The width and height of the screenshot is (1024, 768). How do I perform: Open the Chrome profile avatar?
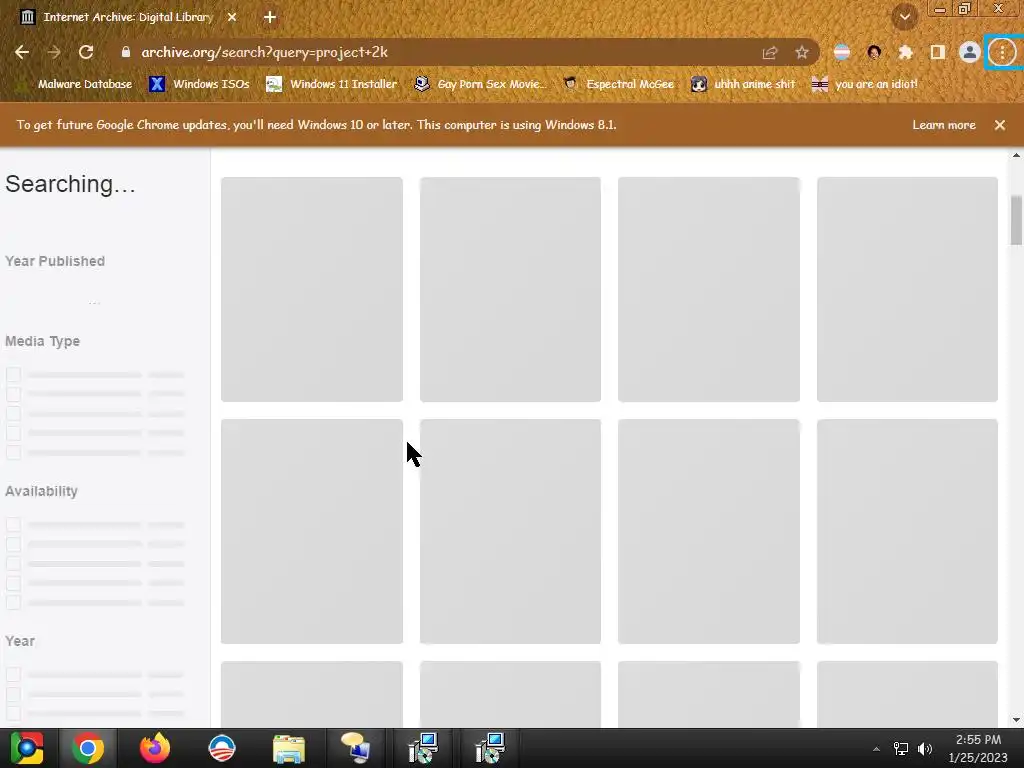[969, 52]
